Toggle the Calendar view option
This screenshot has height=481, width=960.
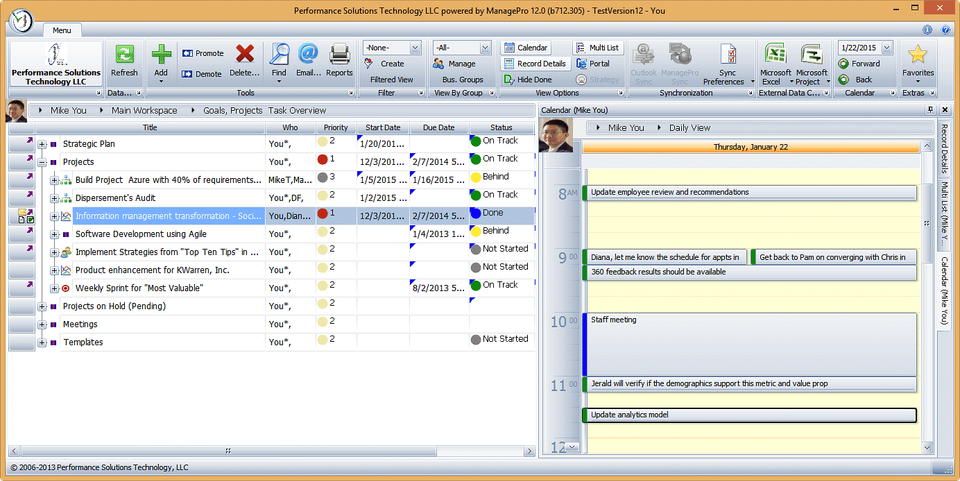(525, 48)
